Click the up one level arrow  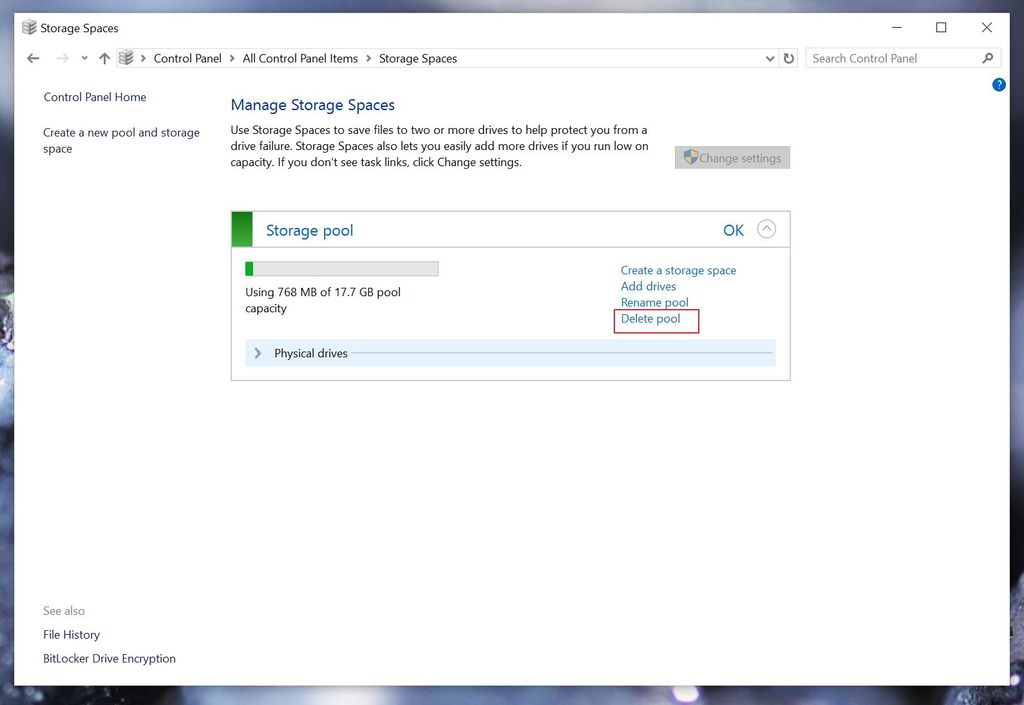click(x=104, y=58)
